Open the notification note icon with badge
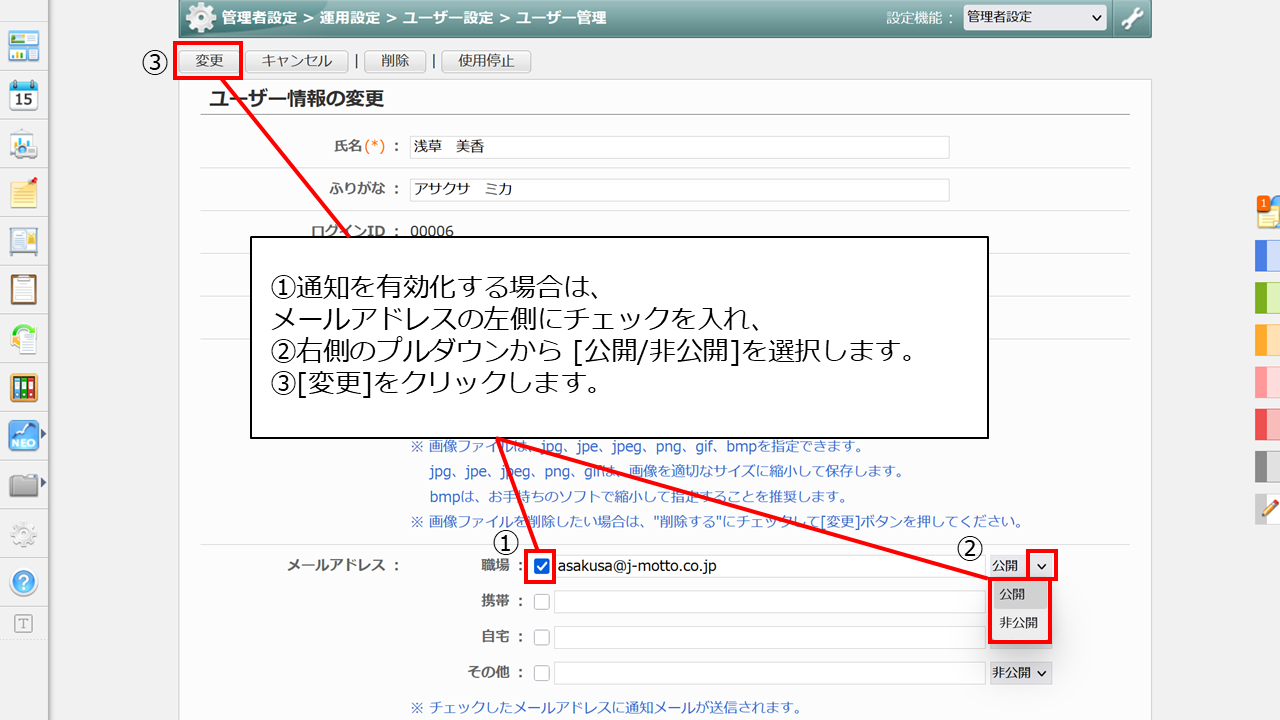The image size is (1280, 720). pyautogui.click(x=1268, y=212)
